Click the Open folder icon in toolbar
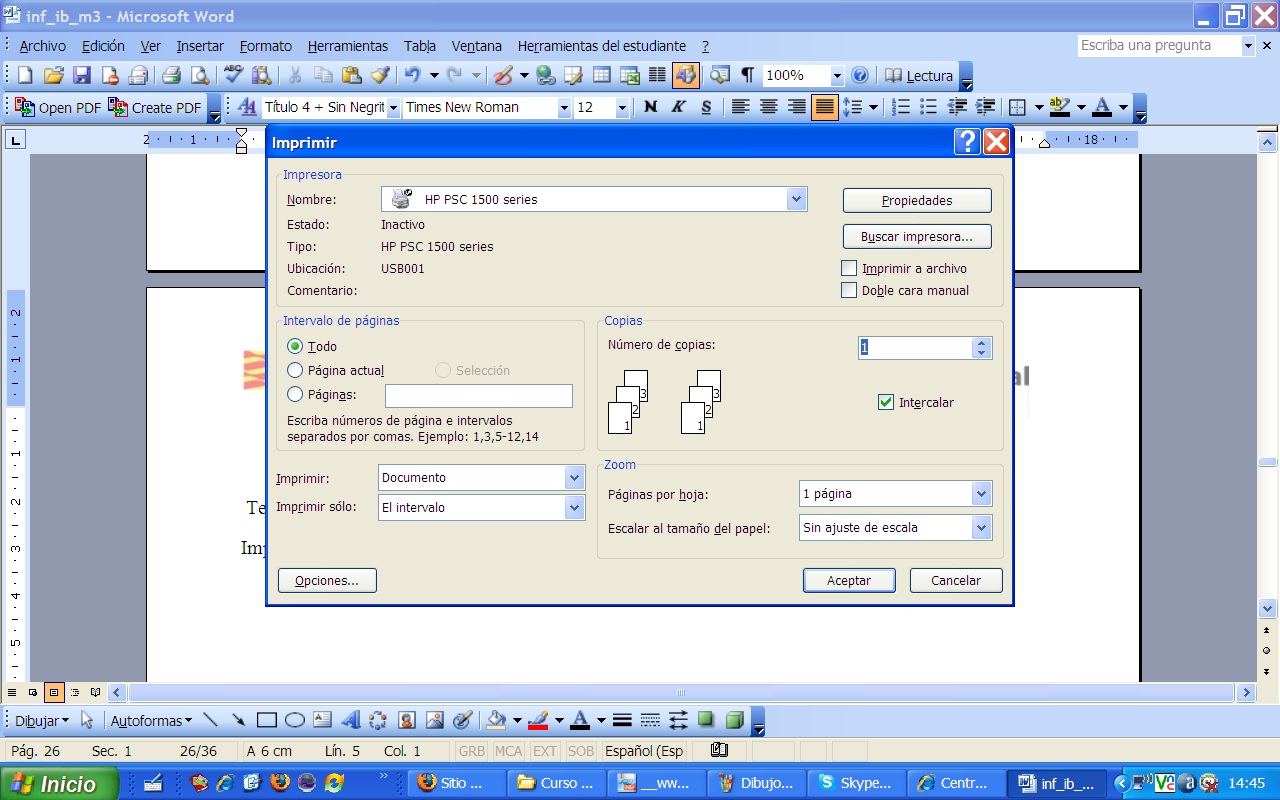This screenshot has width=1280, height=800. click(54, 75)
